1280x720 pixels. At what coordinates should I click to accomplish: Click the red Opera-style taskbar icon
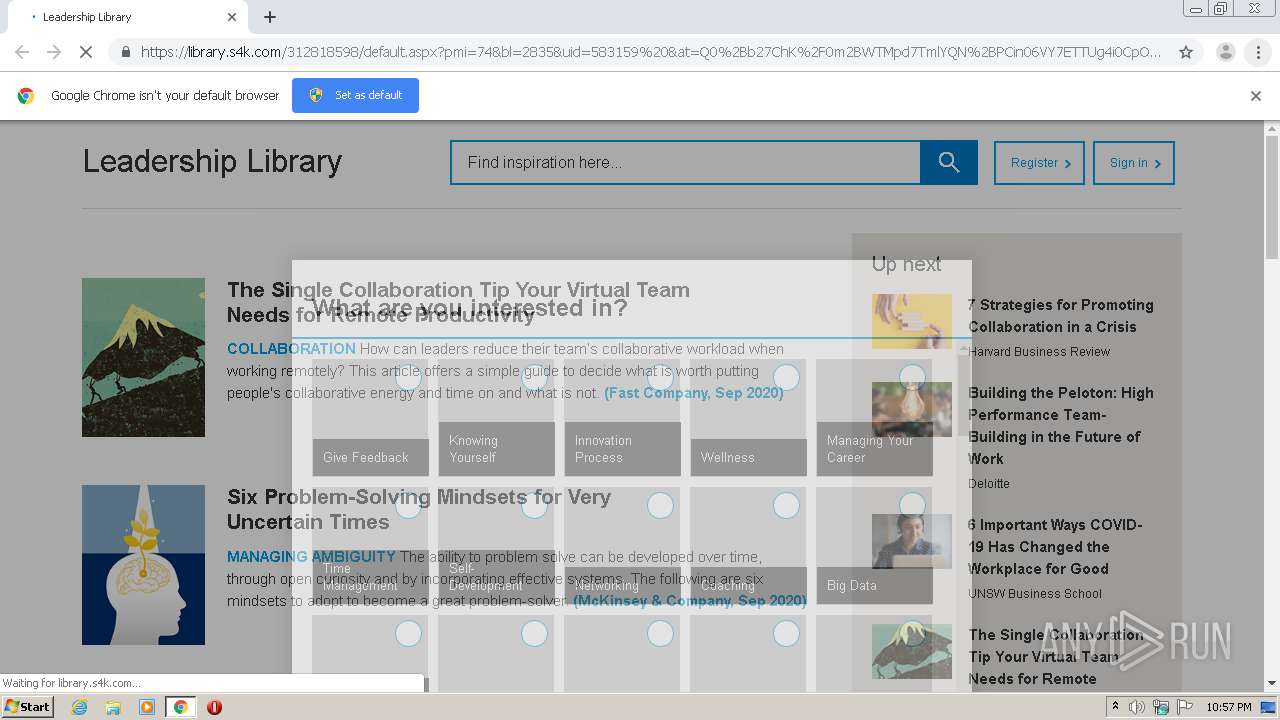coord(214,707)
